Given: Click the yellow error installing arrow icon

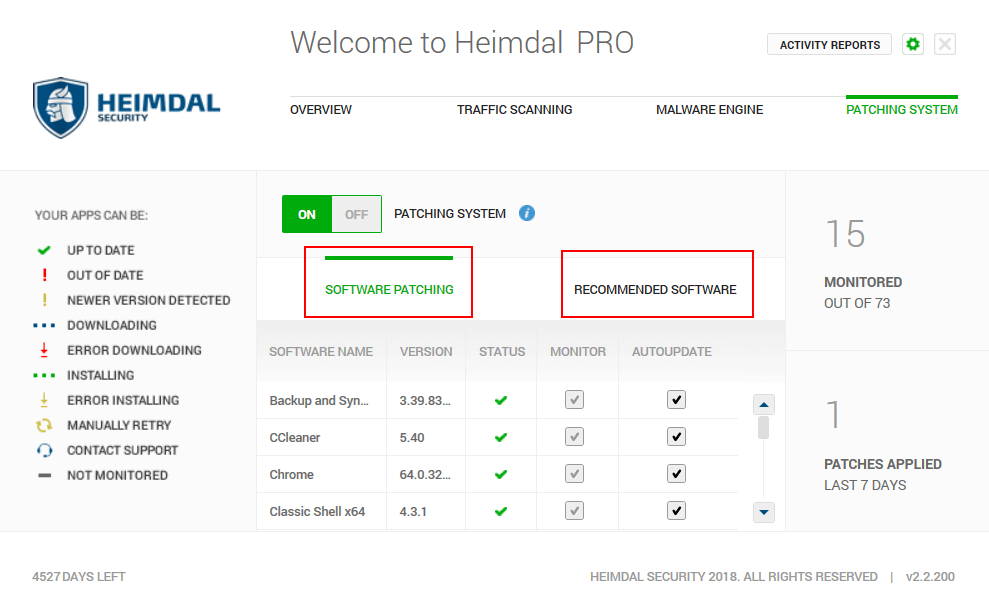Looking at the screenshot, I should point(44,400).
